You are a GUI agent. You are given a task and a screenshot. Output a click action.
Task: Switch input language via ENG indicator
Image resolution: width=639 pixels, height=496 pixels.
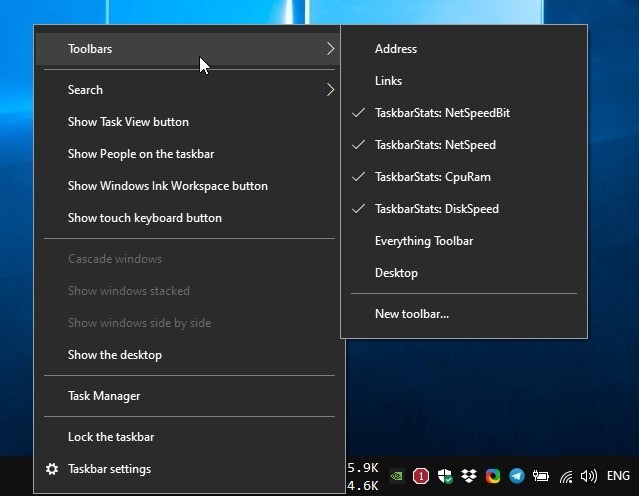coord(618,476)
